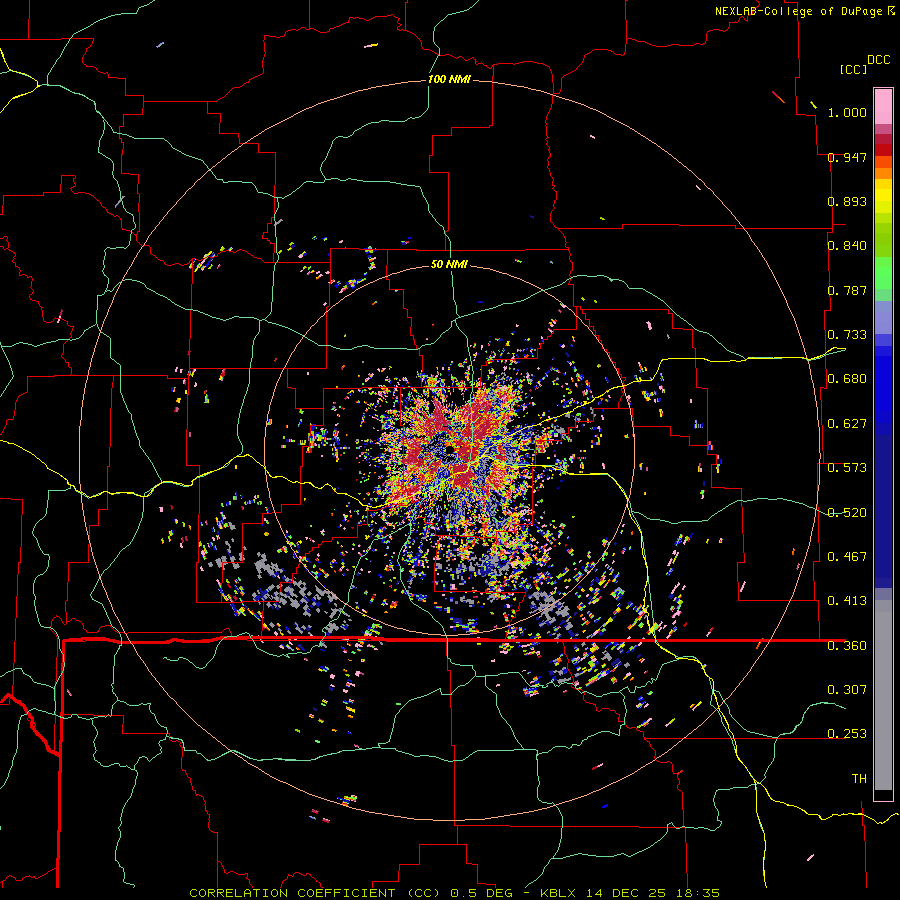The width and height of the screenshot is (900, 900).
Task: Click the [CC] label above the color scale
Action: pyautogui.click(x=853, y=69)
